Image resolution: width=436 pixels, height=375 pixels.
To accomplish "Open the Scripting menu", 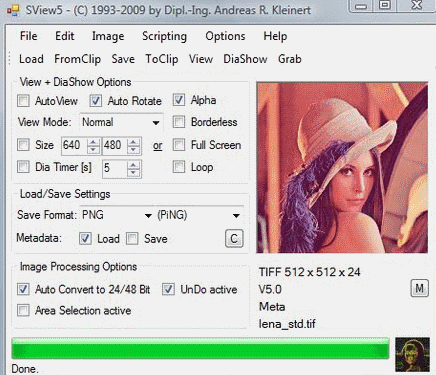I will pyautogui.click(x=164, y=36).
